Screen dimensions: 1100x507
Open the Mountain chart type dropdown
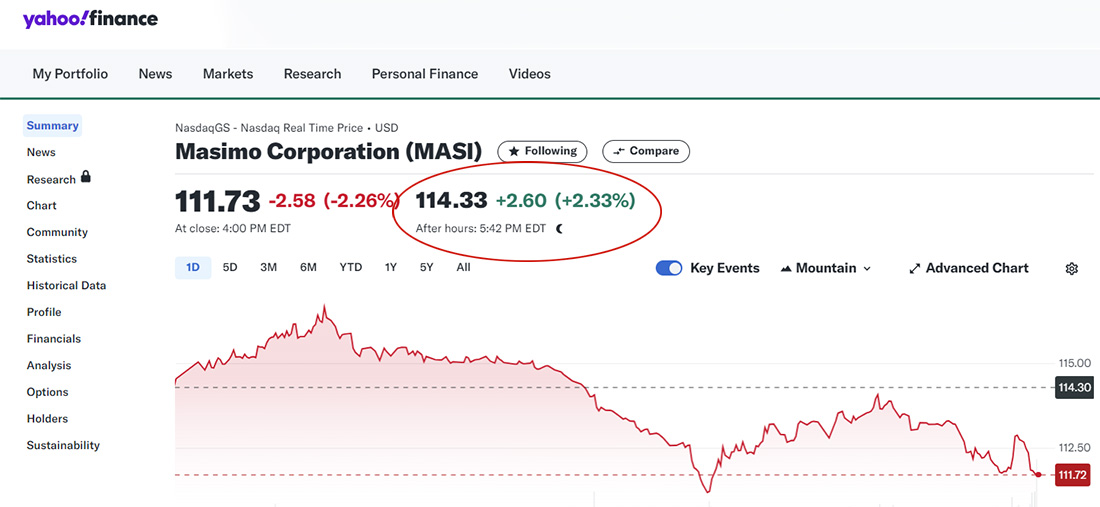826,269
